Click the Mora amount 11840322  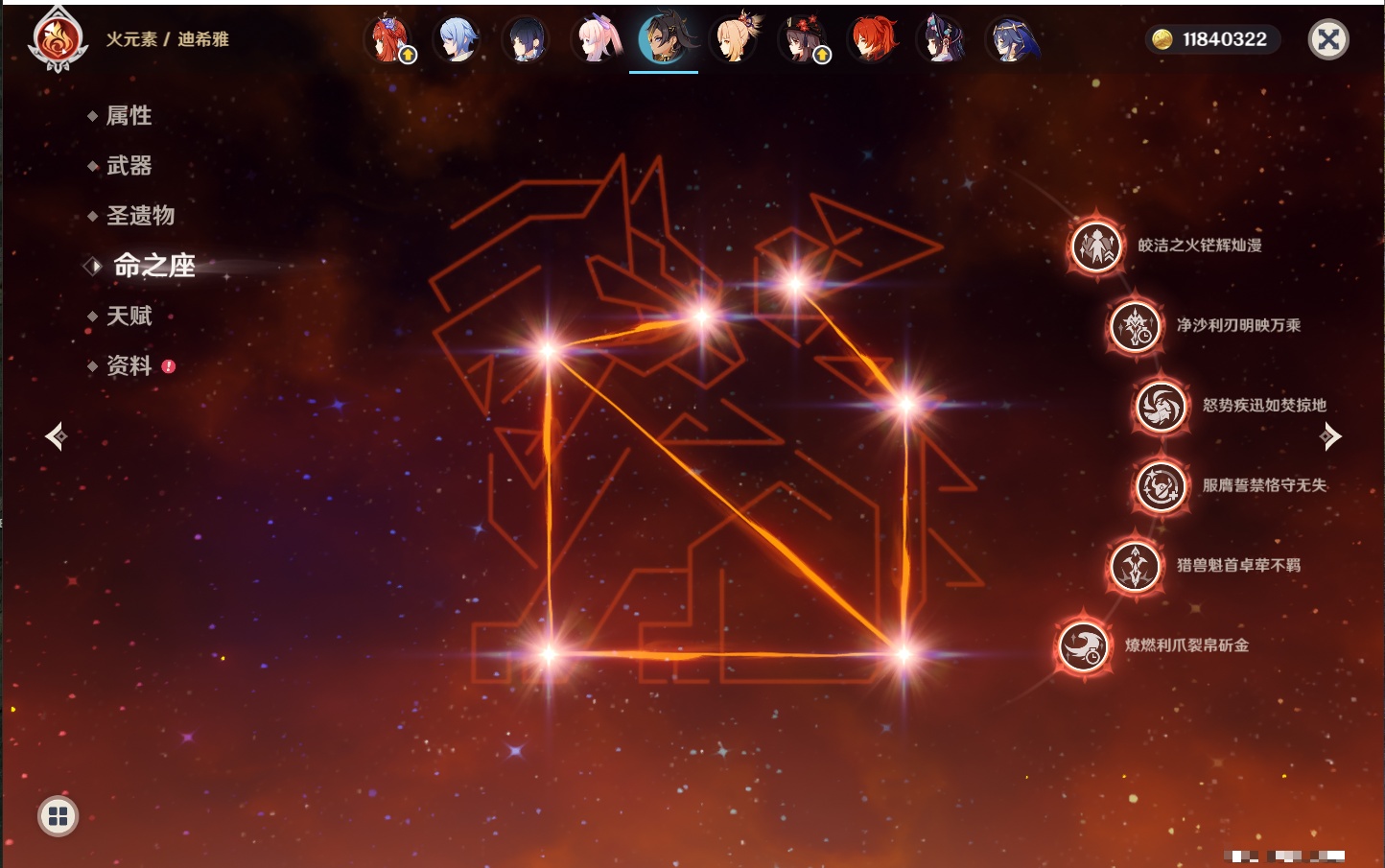coord(1225,39)
